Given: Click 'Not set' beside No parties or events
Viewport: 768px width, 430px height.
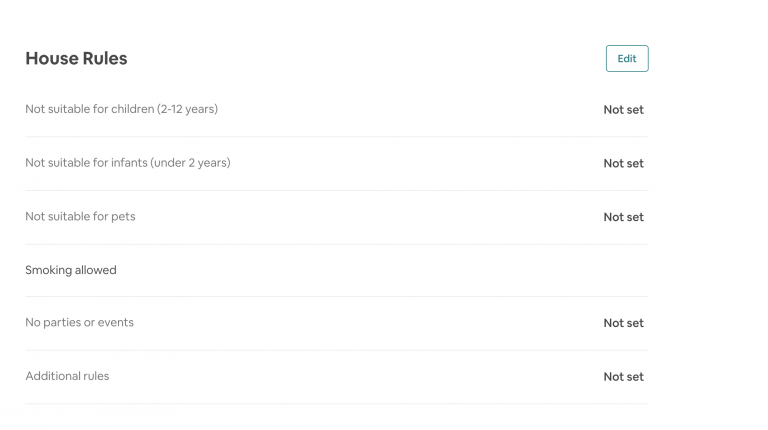Looking at the screenshot, I should point(623,323).
